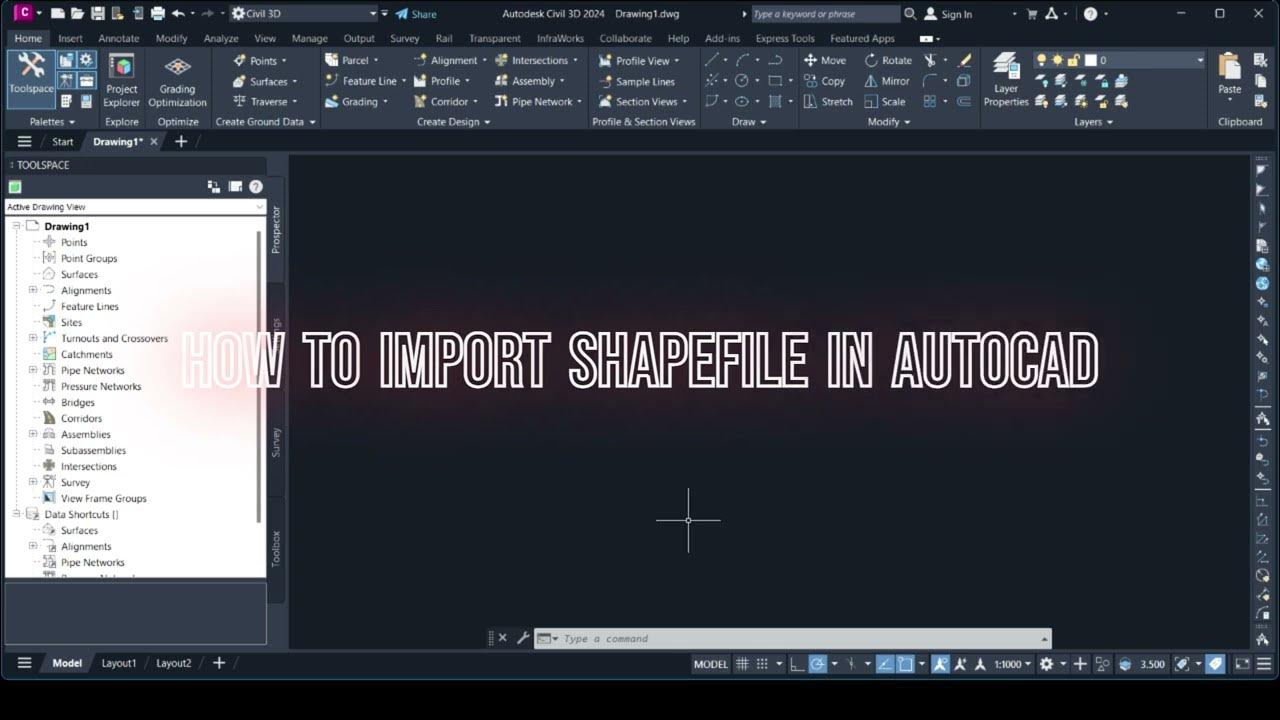Click the Share button in title bar

416,14
